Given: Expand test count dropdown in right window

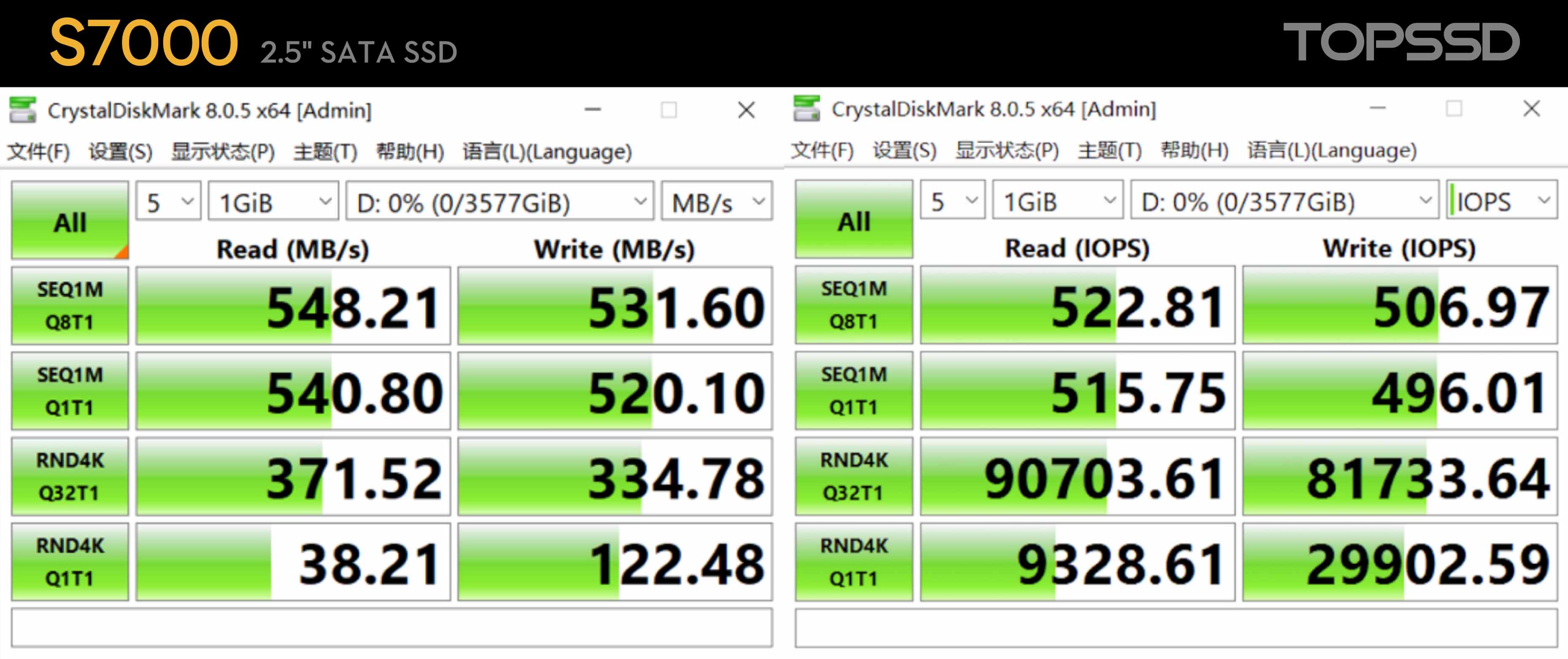Looking at the screenshot, I should [x=953, y=200].
